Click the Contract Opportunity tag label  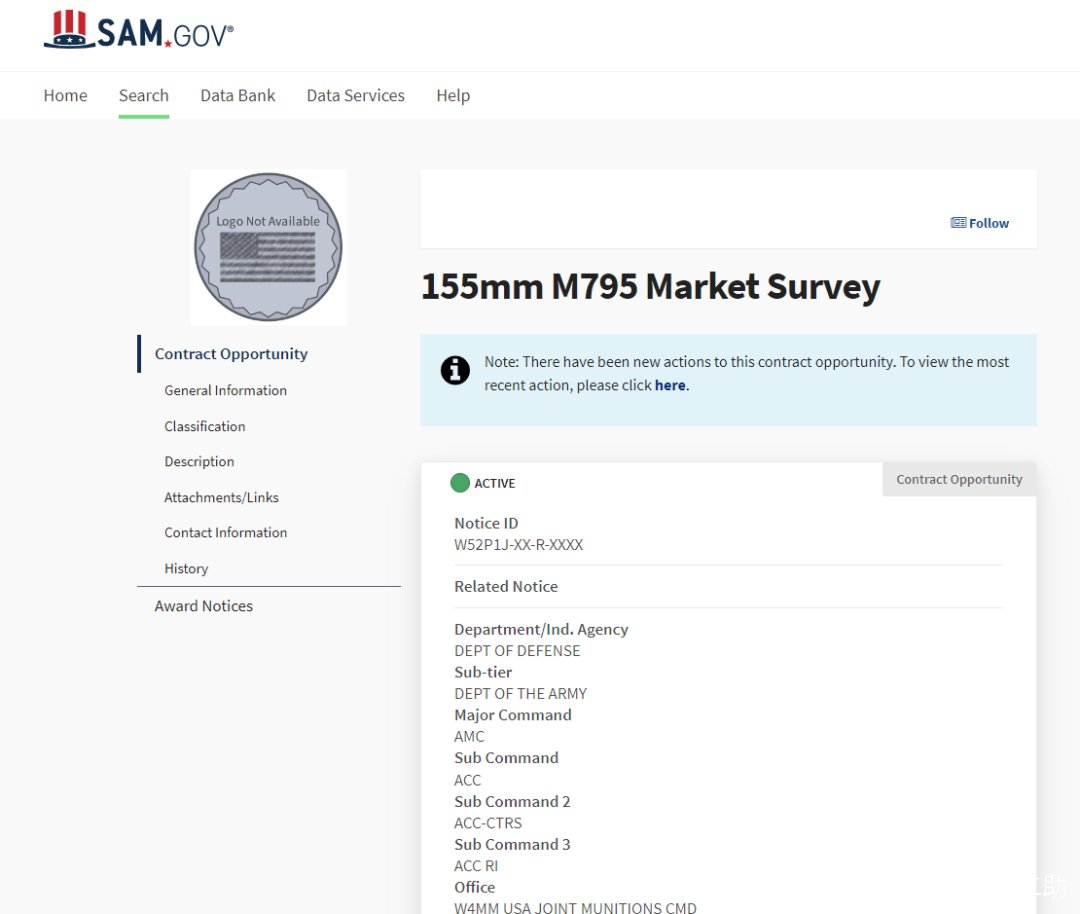click(x=959, y=480)
